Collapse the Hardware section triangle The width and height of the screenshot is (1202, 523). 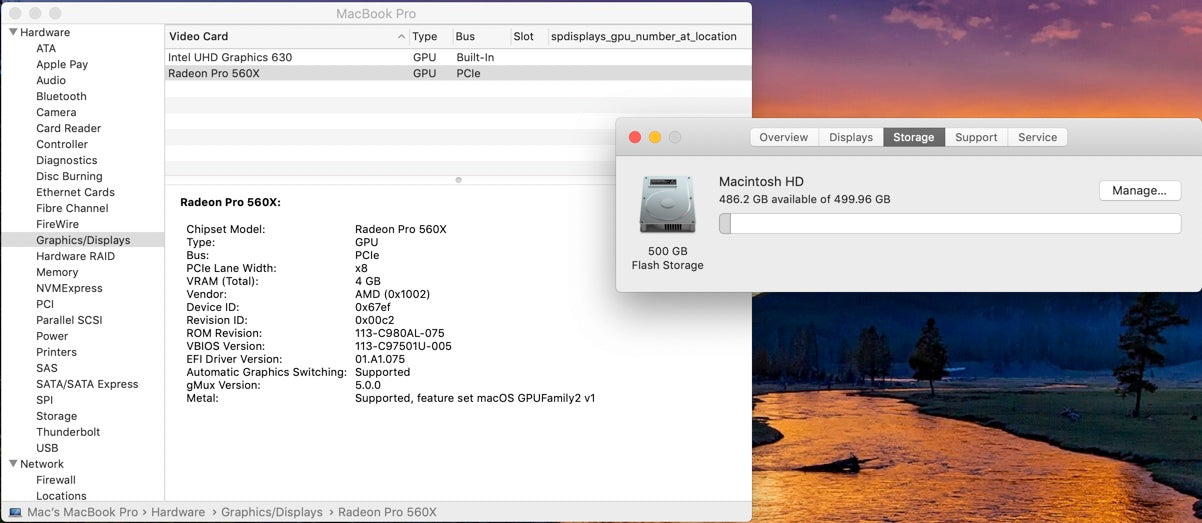point(13,32)
